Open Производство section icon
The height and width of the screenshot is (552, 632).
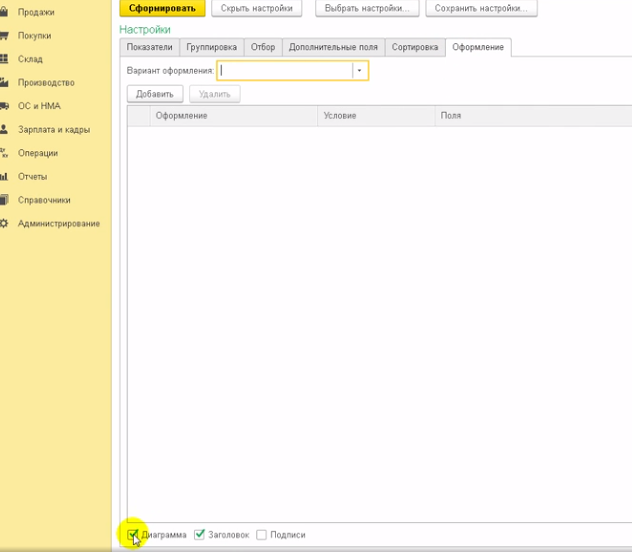tap(4, 83)
